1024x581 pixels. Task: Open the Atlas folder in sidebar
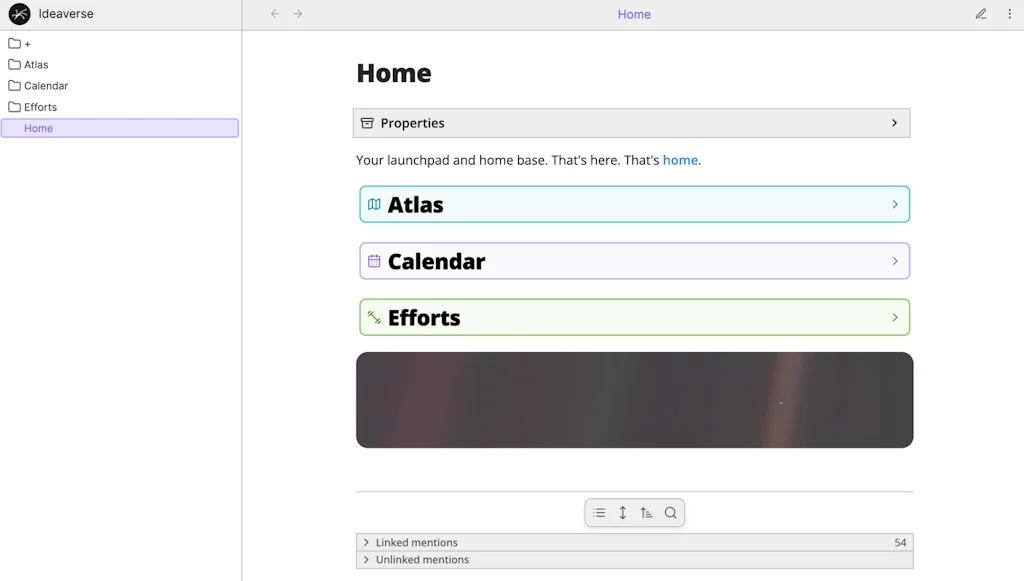pos(36,65)
